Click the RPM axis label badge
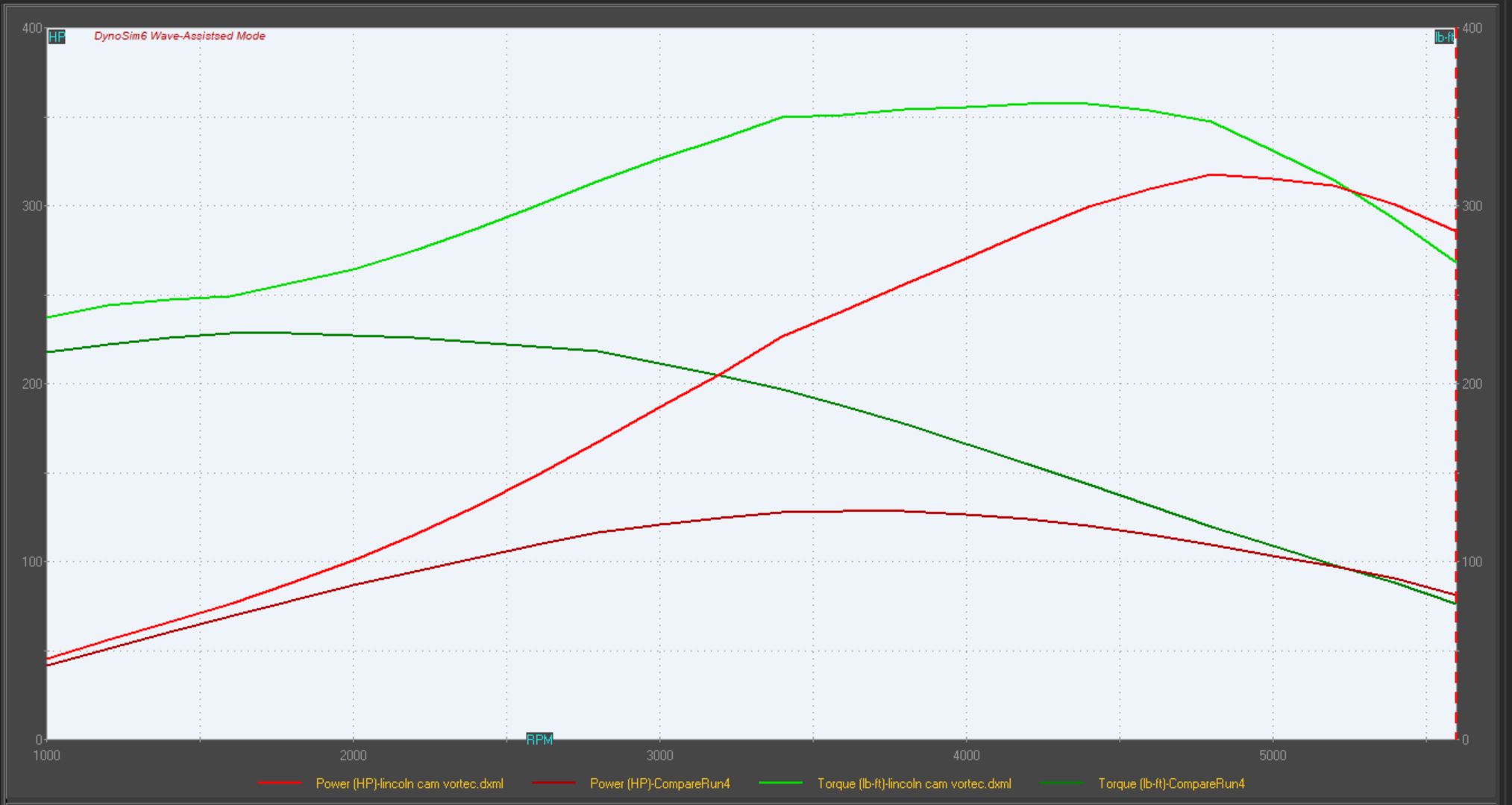This screenshot has width=1512, height=805. 539,739
